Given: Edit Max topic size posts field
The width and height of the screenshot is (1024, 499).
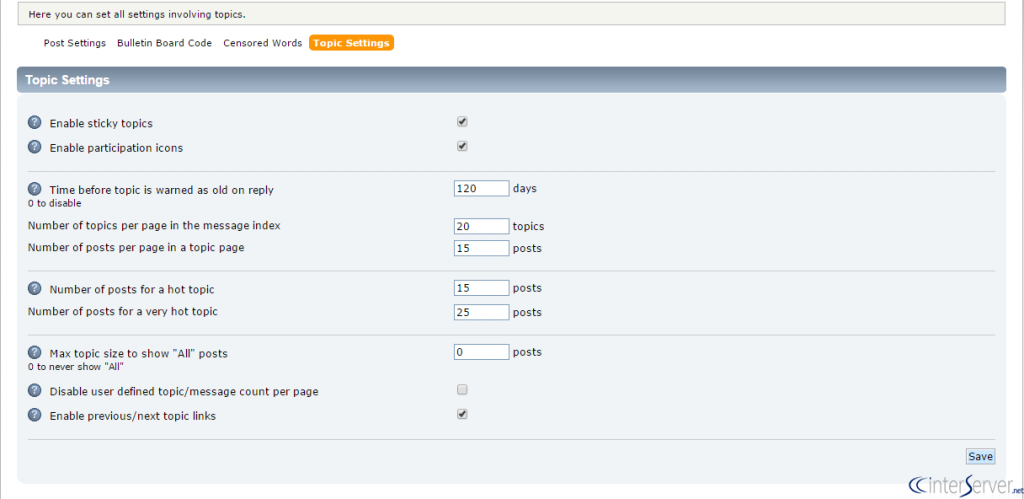Looking at the screenshot, I should [x=481, y=352].
